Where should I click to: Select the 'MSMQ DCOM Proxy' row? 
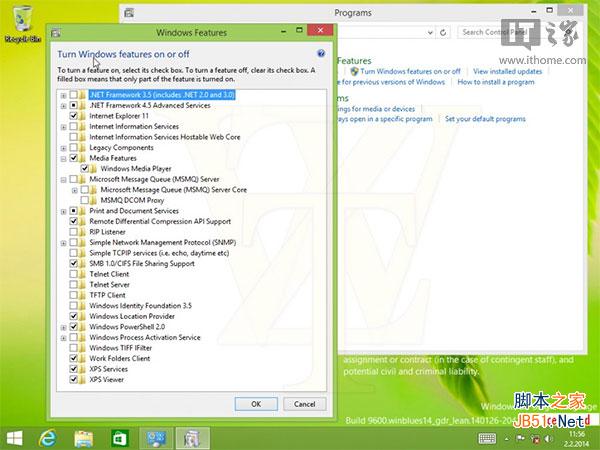point(132,200)
